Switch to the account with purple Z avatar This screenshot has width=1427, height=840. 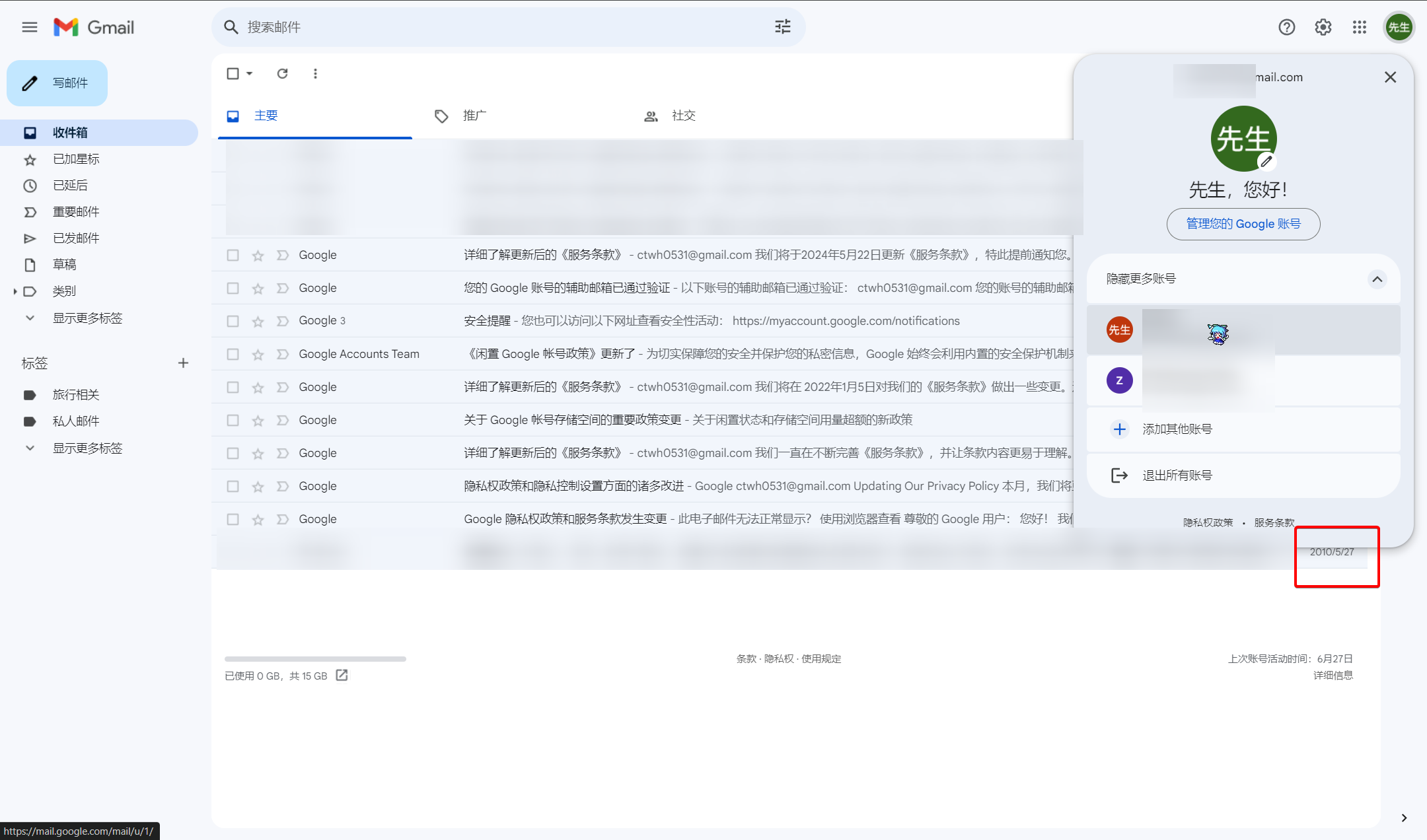click(x=1243, y=380)
